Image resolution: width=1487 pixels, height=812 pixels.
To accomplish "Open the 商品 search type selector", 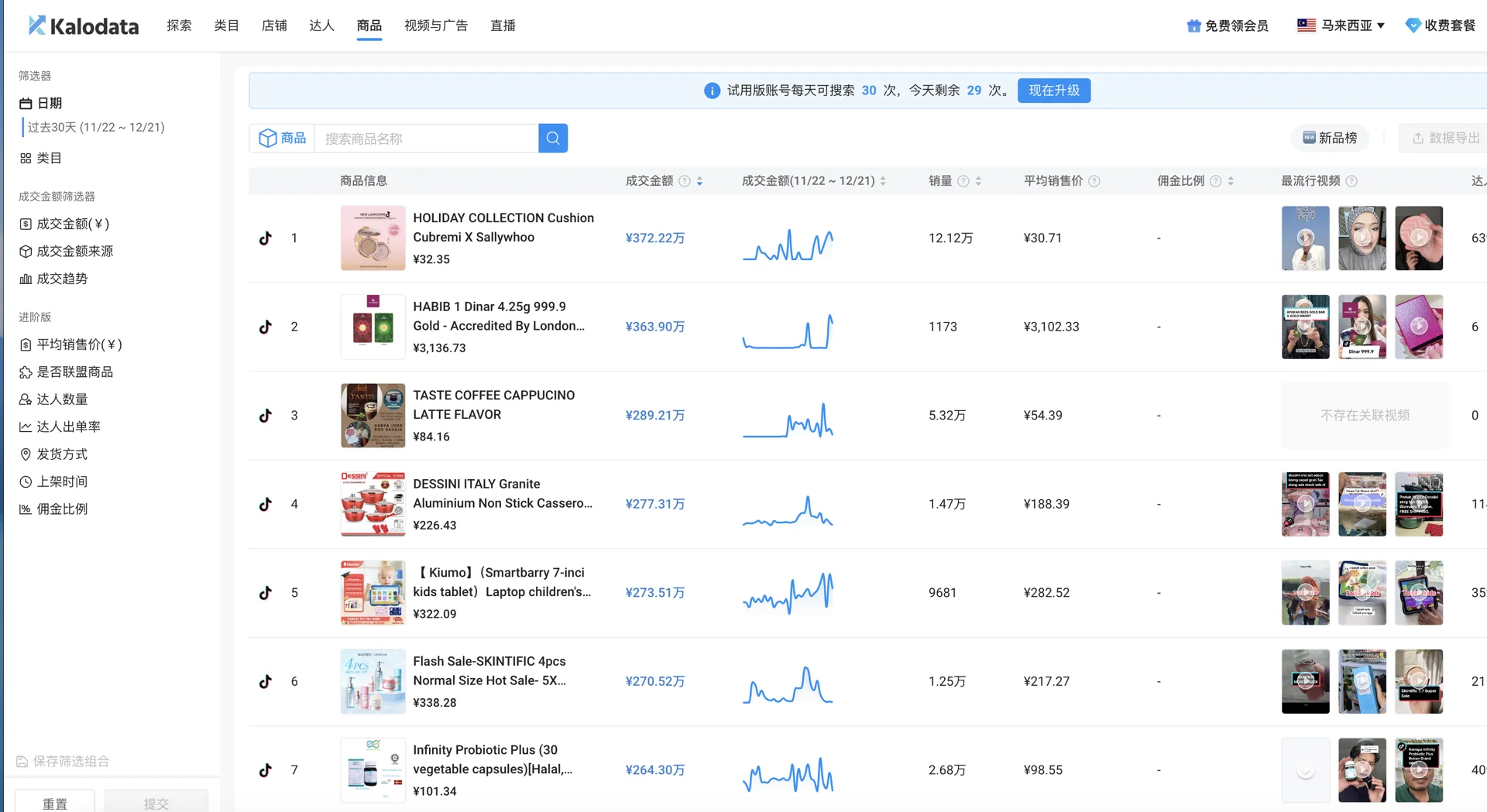I will 281,138.
